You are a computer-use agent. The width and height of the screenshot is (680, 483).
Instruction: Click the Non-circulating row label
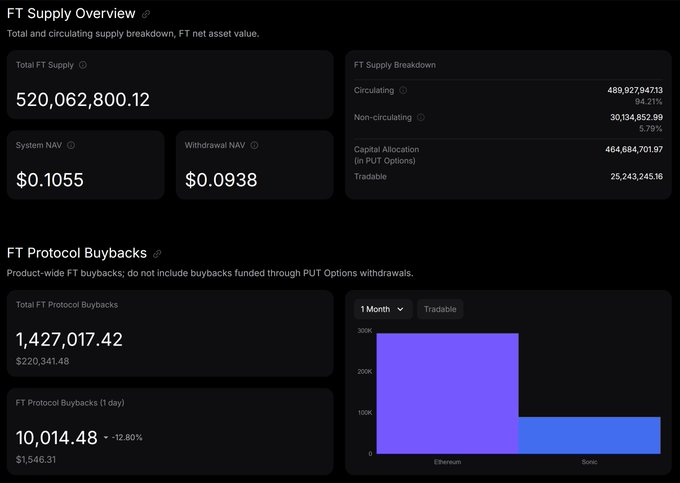point(383,117)
